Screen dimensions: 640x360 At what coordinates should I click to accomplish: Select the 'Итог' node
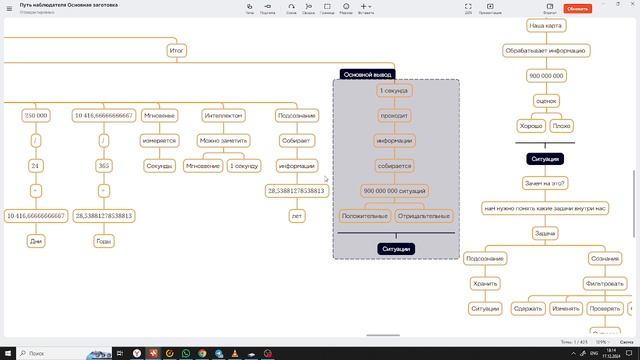(x=176, y=51)
